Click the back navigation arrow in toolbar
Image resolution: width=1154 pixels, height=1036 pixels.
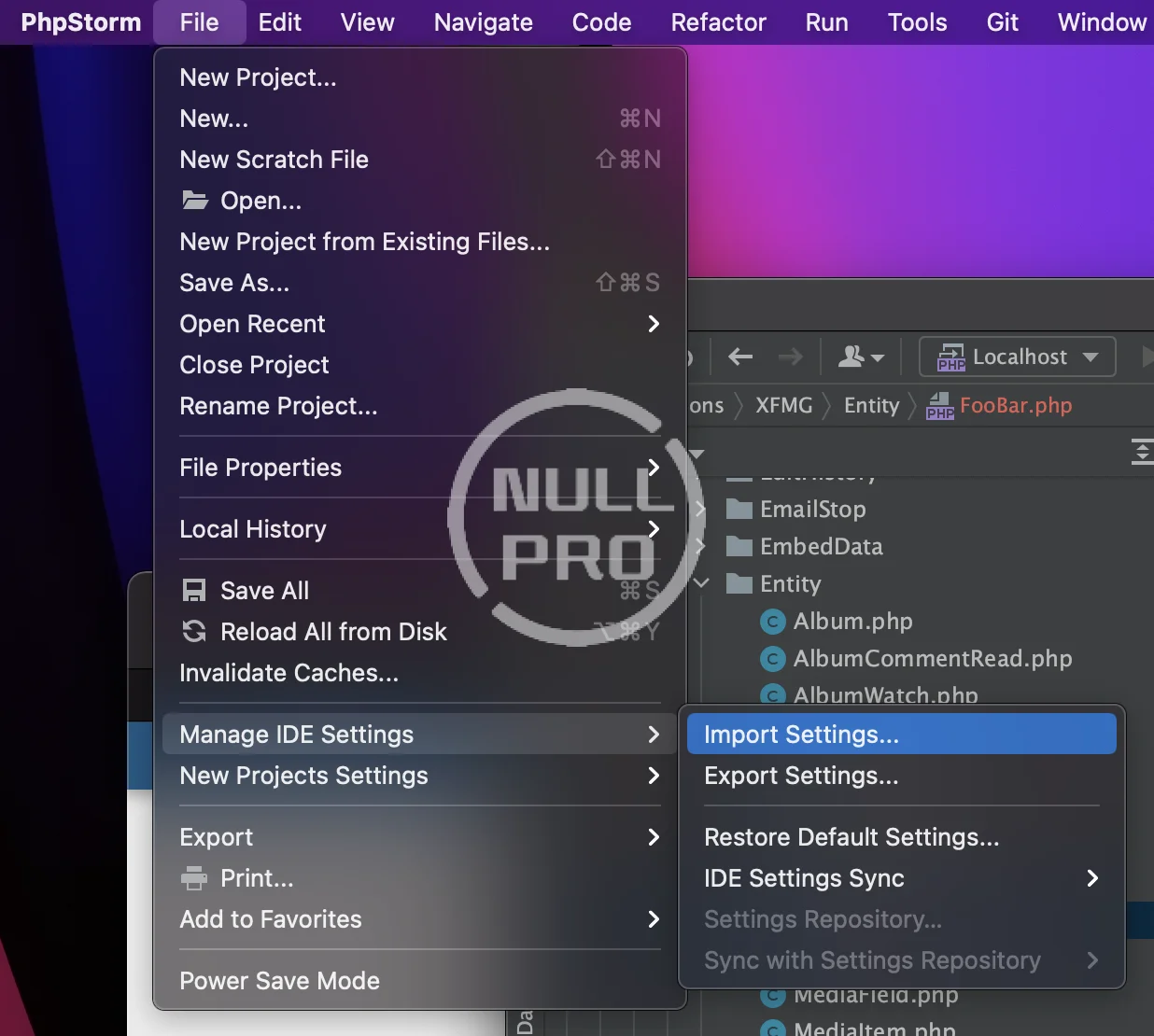coord(740,357)
